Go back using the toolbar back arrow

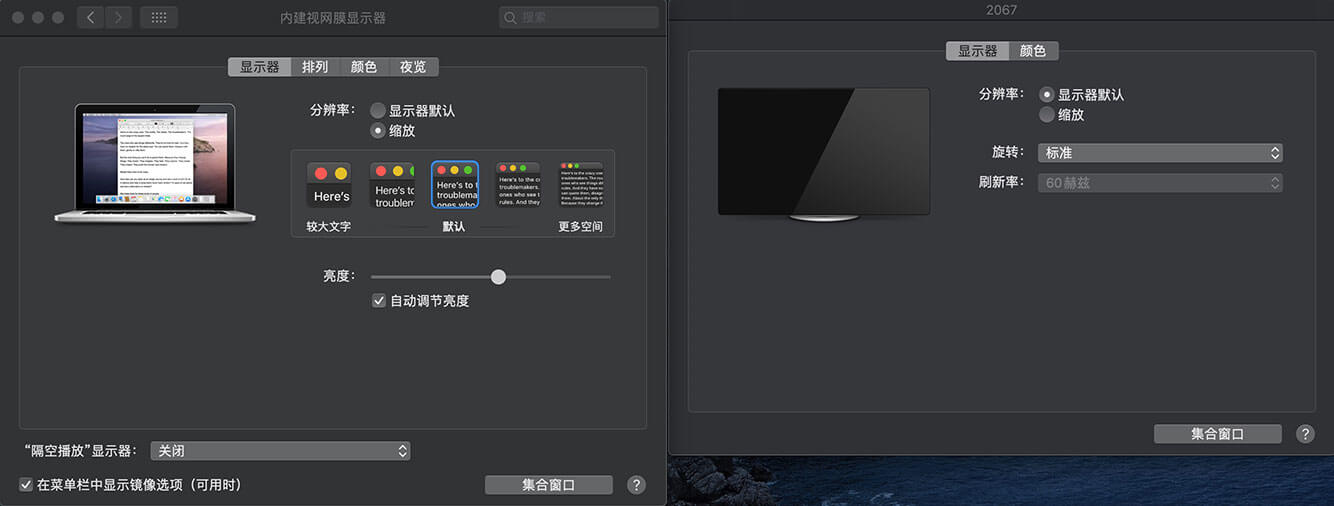[x=91, y=17]
